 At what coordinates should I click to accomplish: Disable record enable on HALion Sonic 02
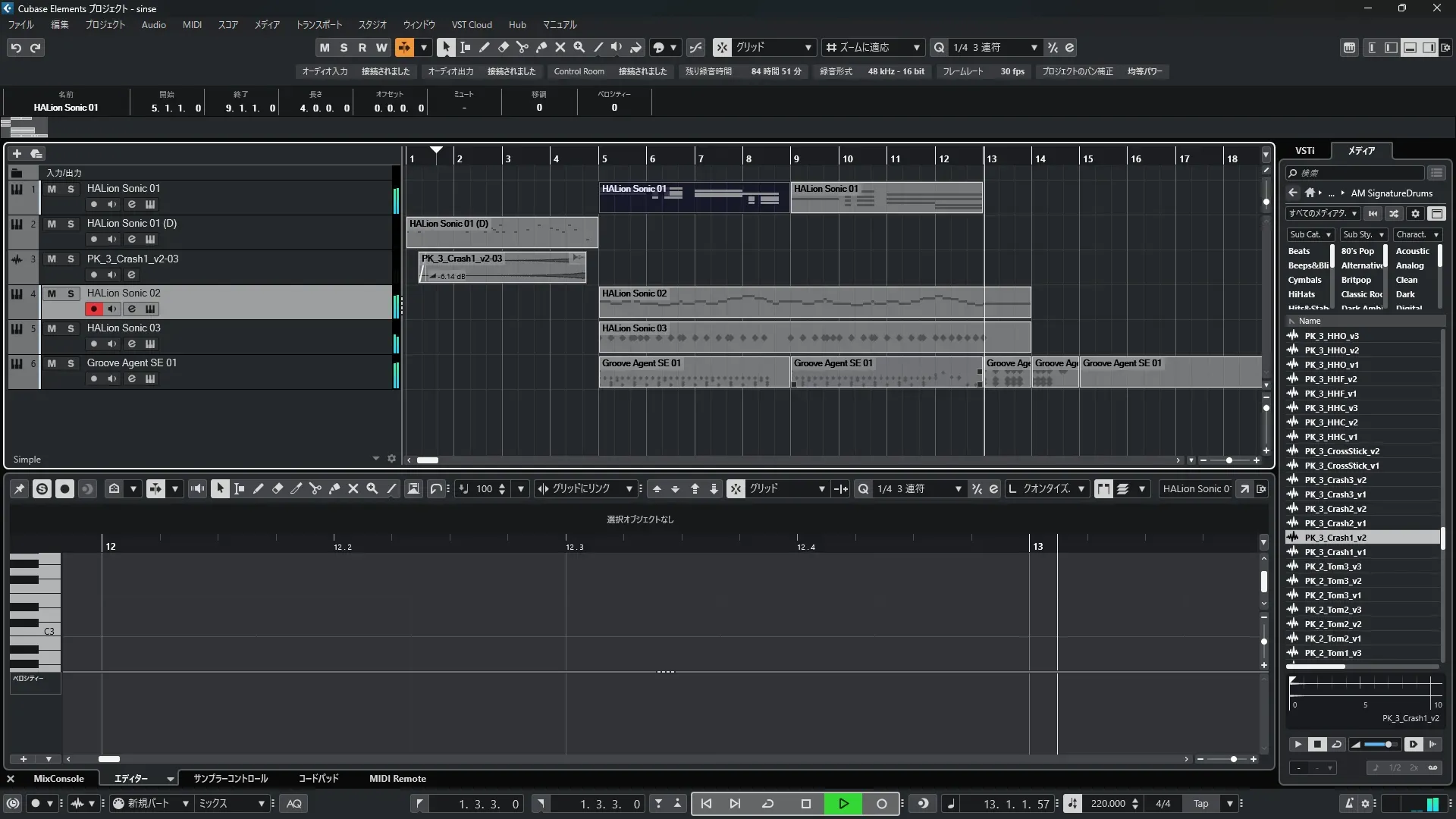[93, 309]
